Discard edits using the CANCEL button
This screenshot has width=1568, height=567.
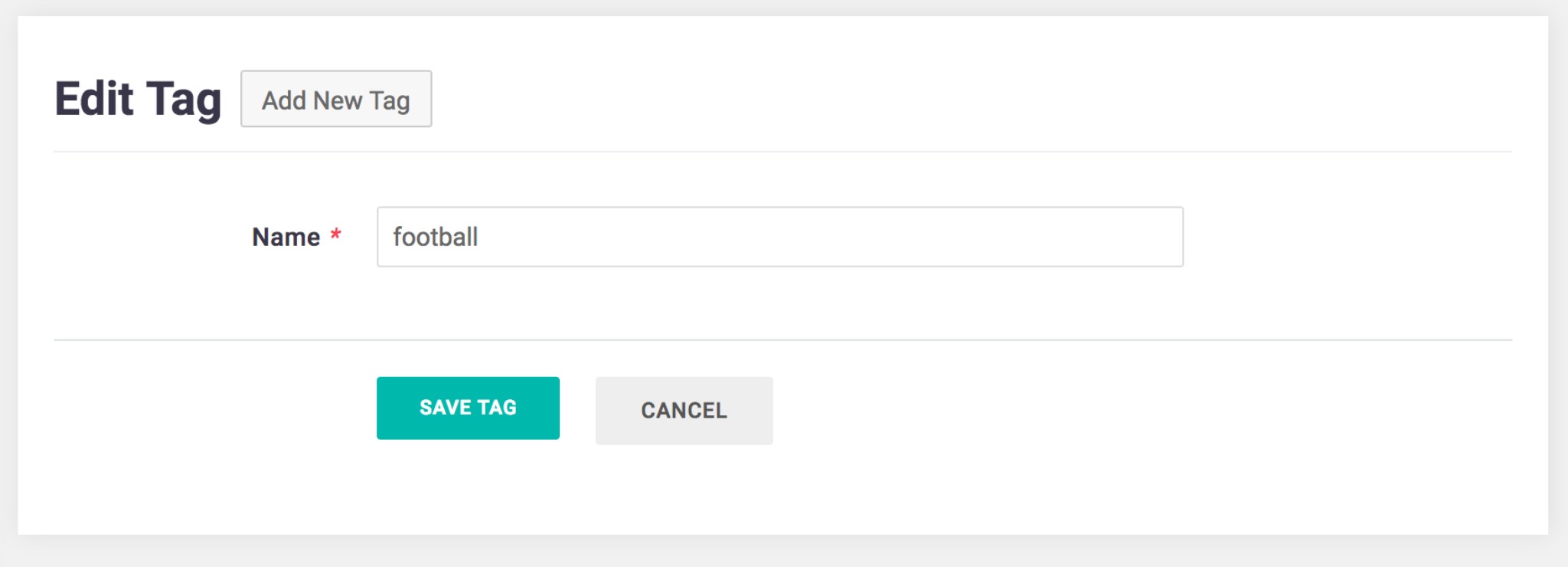(x=684, y=411)
